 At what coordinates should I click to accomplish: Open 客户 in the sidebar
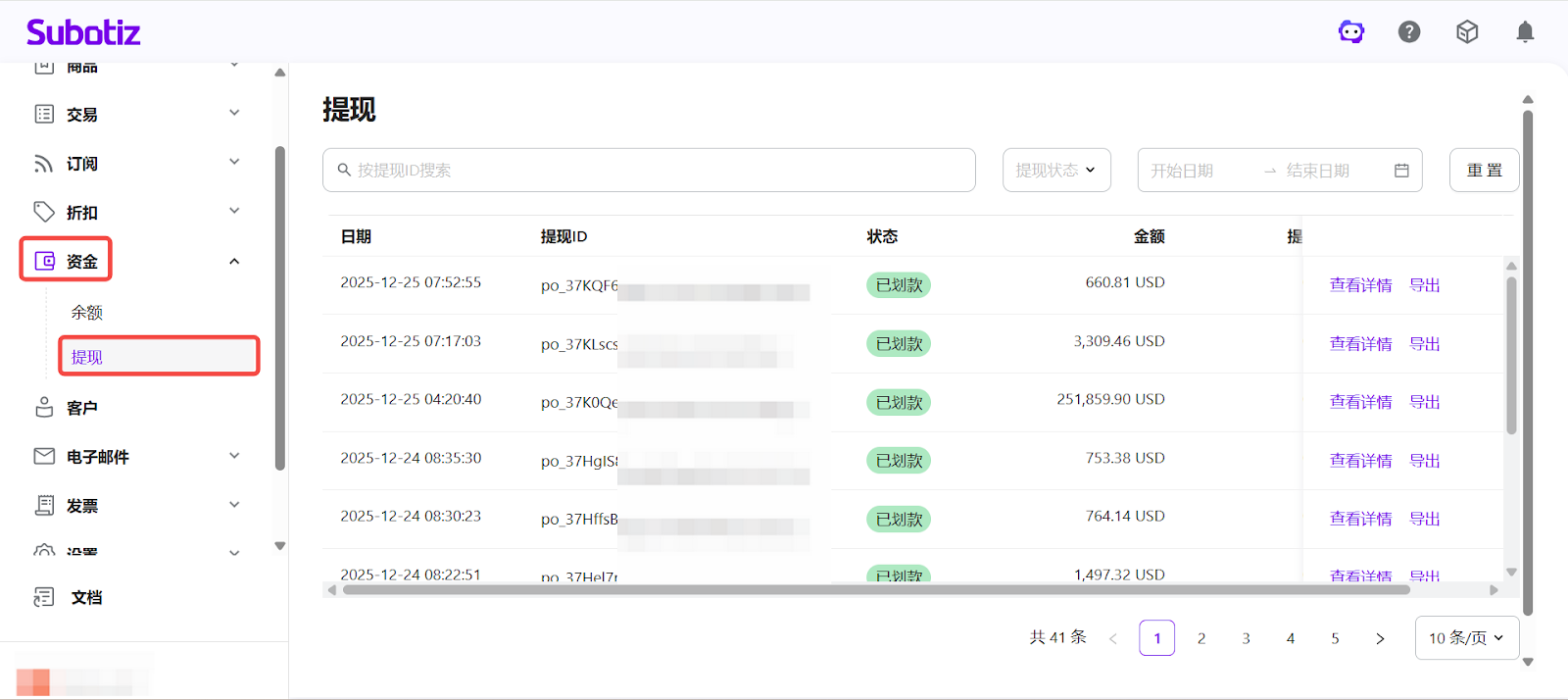click(x=82, y=408)
